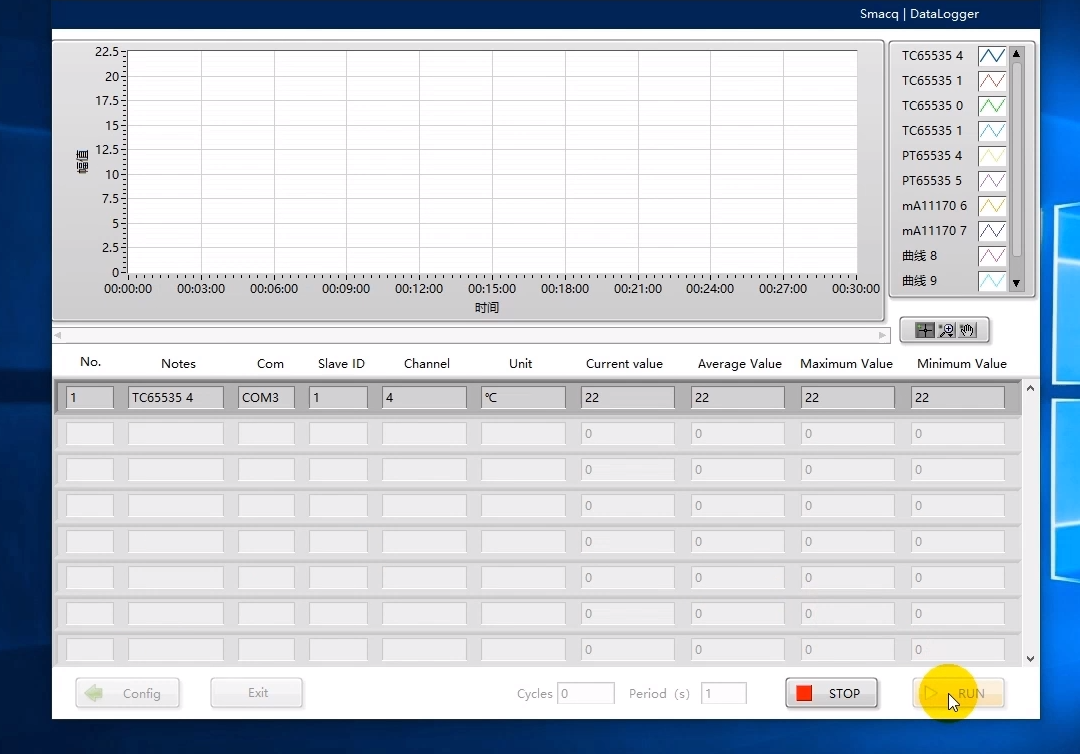Click inside the Cycles input field

coord(585,693)
